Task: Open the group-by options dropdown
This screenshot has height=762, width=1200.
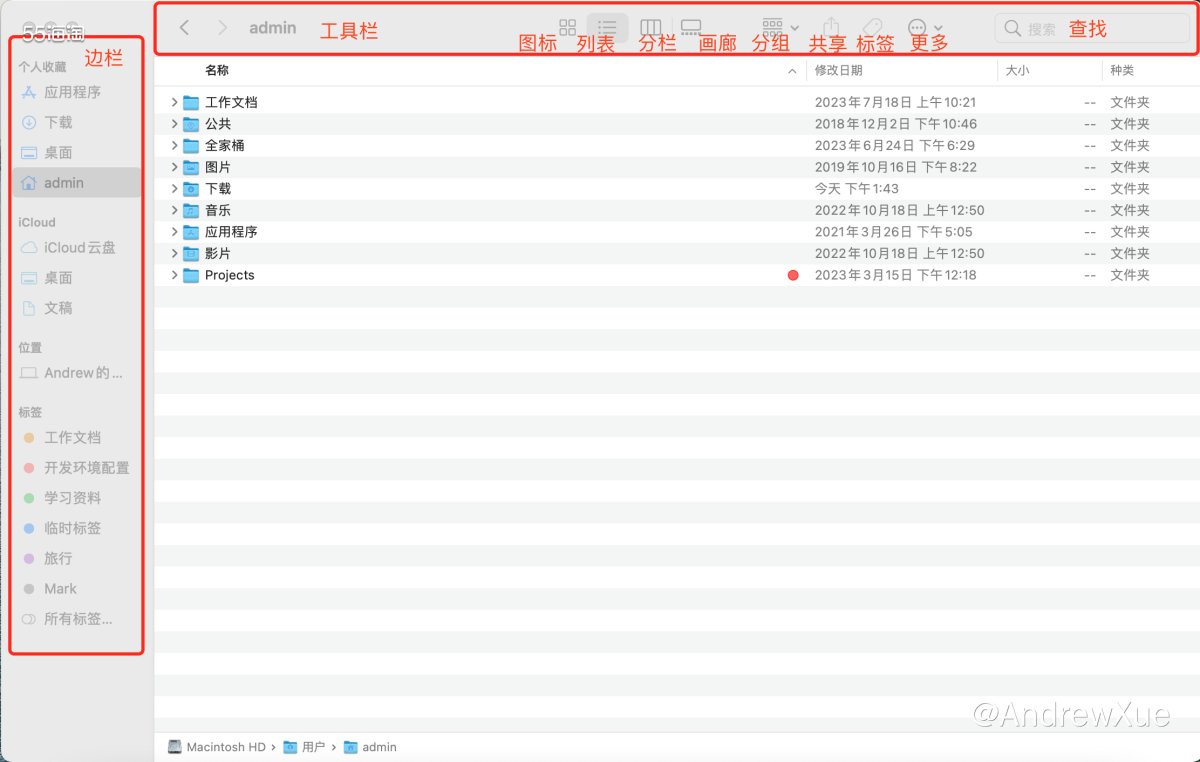Action: [x=780, y=28]
